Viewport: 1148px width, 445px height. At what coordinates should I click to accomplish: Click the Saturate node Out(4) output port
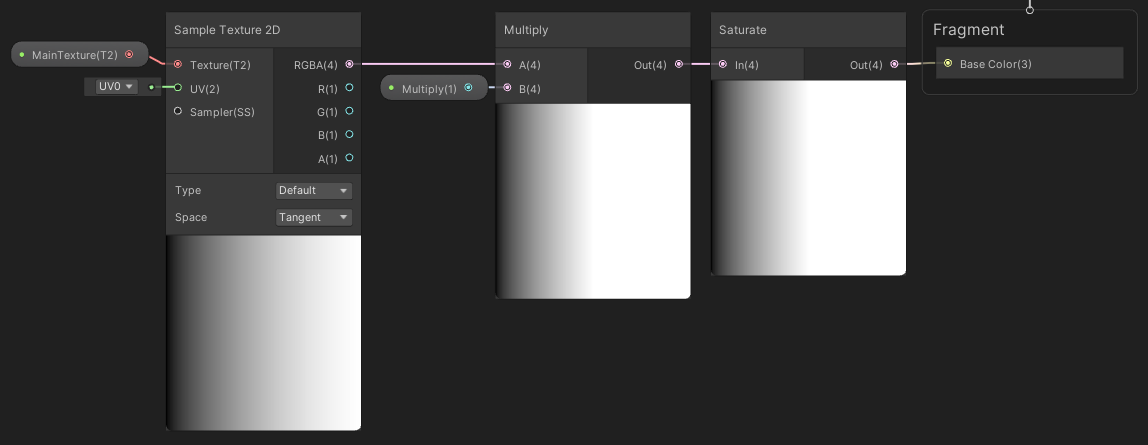pos(894,64)
